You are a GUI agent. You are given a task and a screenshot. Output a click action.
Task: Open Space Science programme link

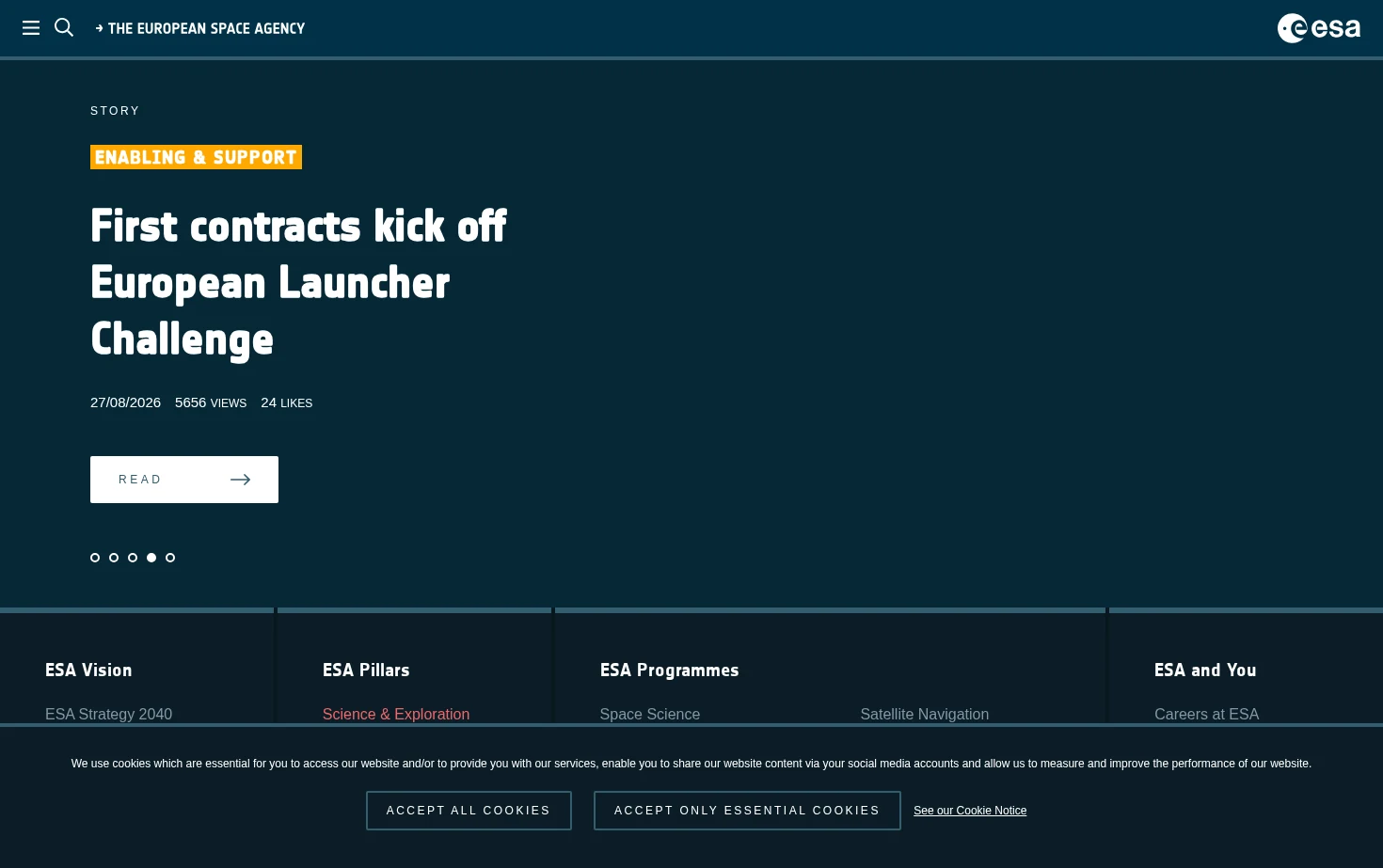(650, 714)
